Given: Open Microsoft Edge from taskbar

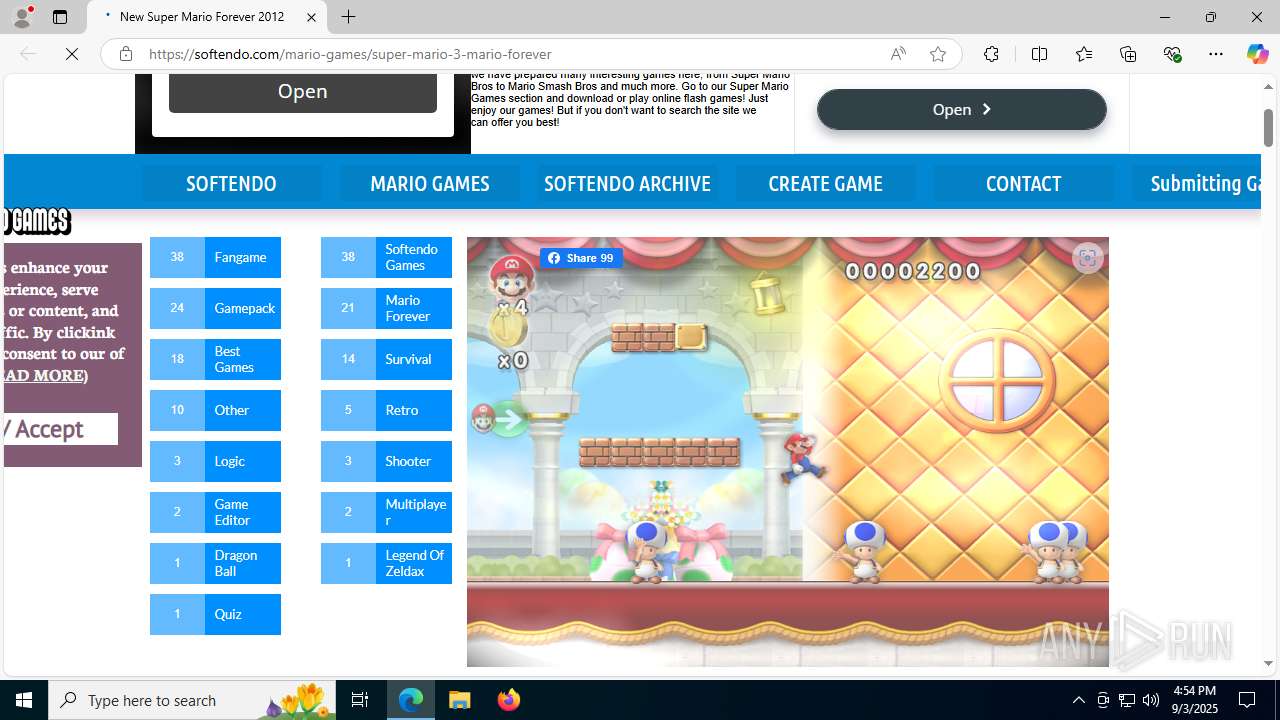Looking at the screenshot, I should click(x=411, y=700).
